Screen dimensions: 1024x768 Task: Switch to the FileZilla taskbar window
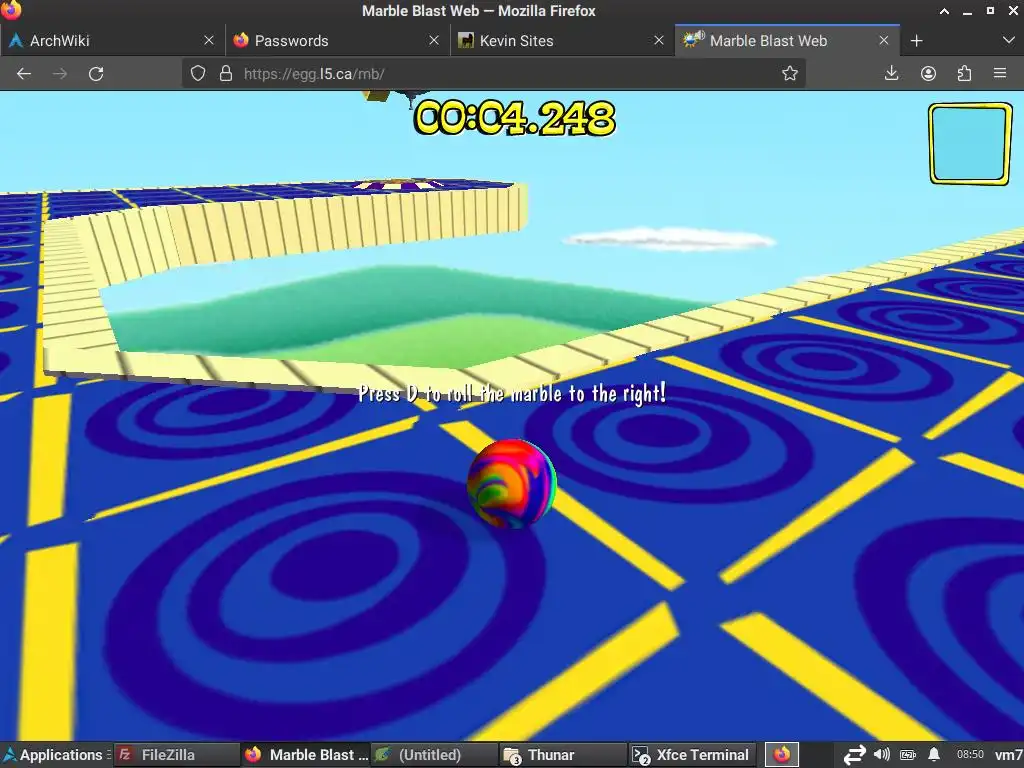(x=176, y=755)
